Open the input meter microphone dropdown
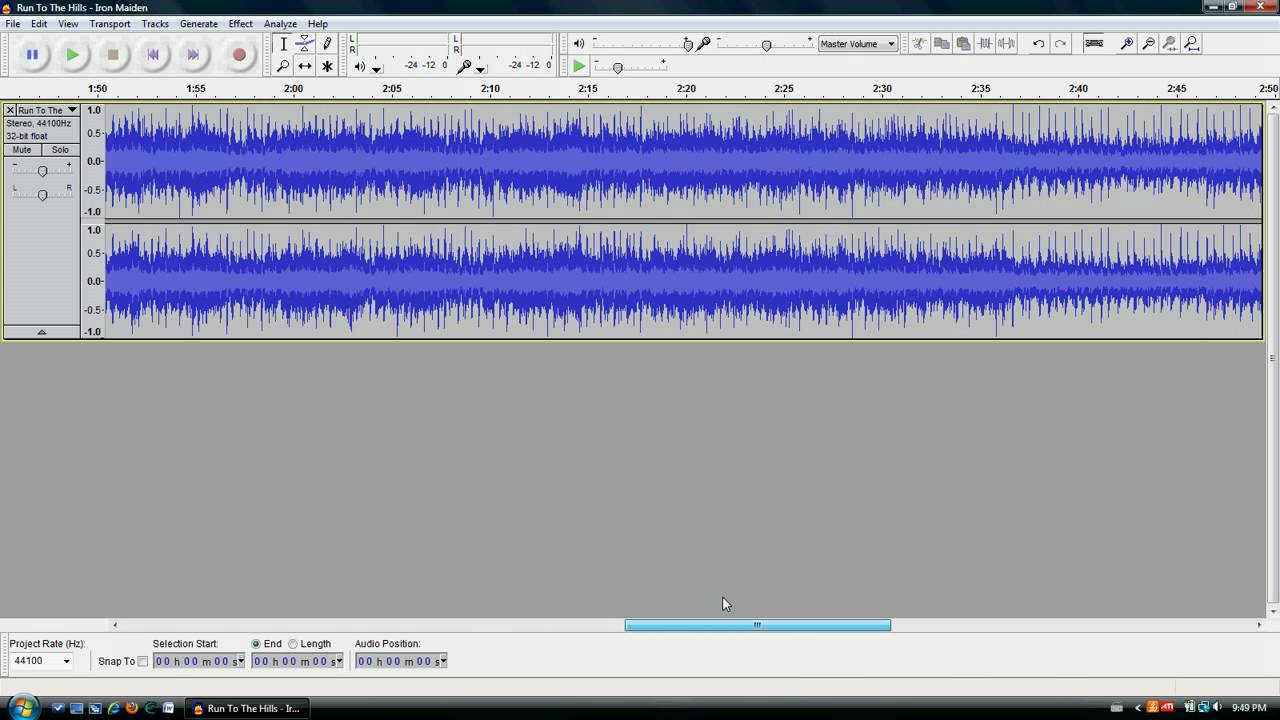This screenshot has height=720, width=1280. pyautogui.click(x=481, y=69)
